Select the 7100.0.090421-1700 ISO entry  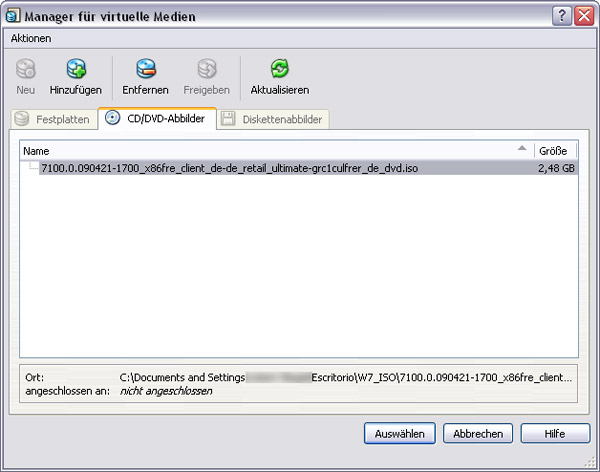coord(230,168)
